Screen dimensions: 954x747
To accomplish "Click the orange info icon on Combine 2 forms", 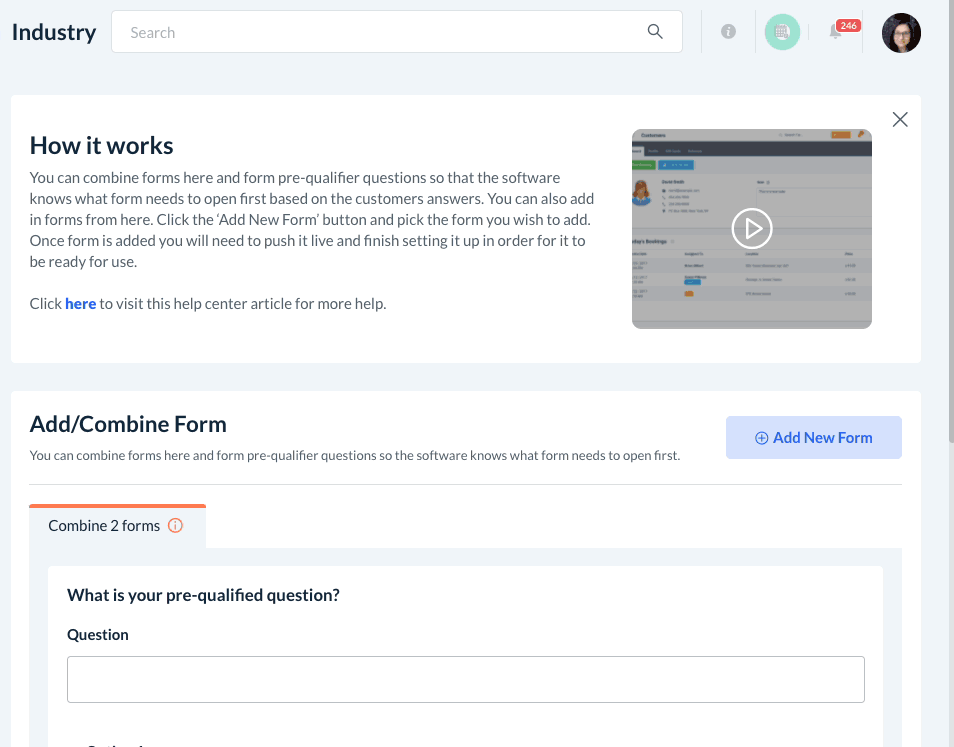I will click(176, 526).
